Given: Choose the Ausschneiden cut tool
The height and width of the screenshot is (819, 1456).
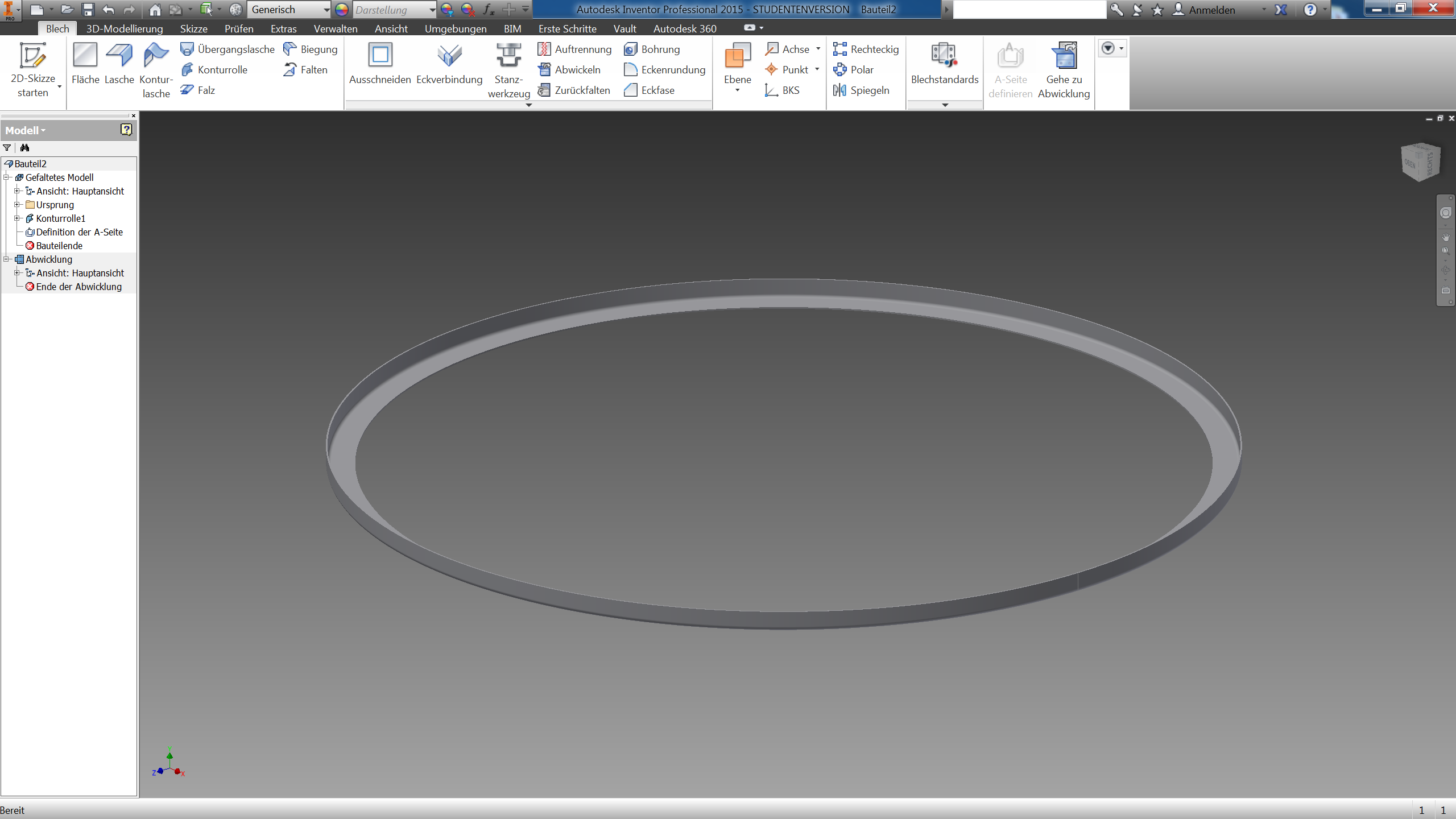Looking at the screenshot, I should (380, 64).
